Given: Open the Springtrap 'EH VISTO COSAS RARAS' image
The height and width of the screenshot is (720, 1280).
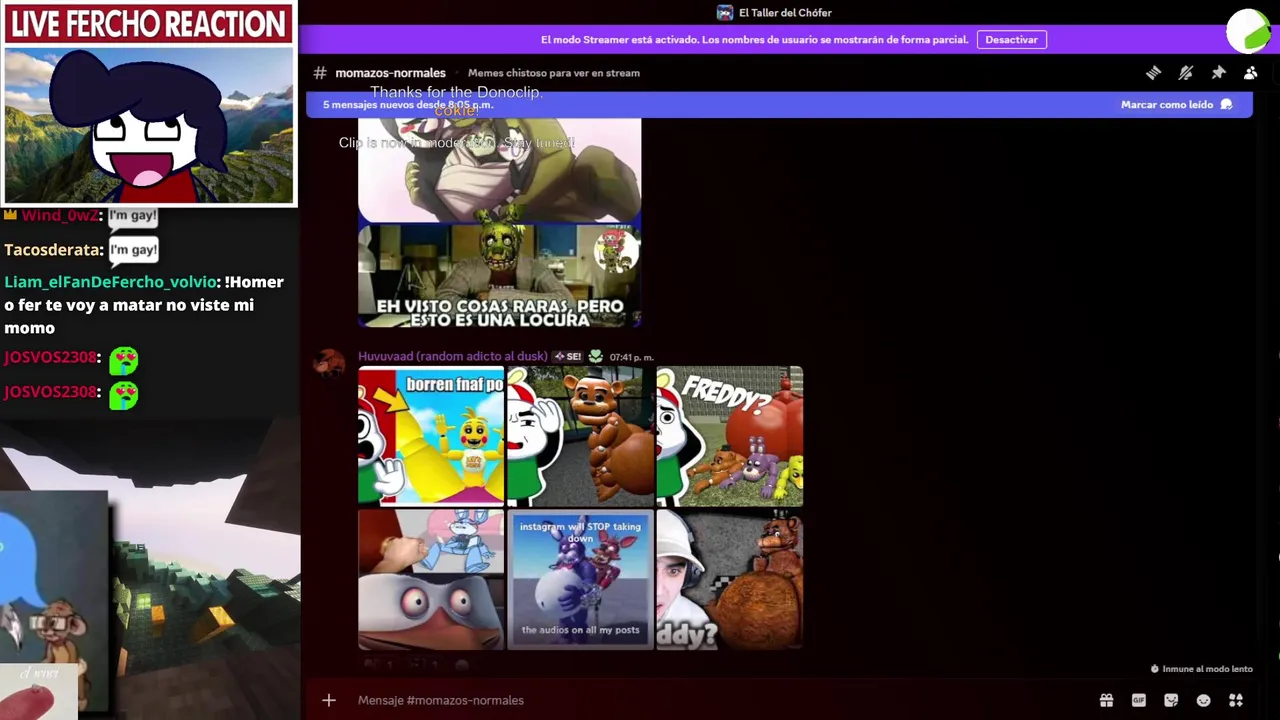Looking at the screenshot, I should [499, 275].
